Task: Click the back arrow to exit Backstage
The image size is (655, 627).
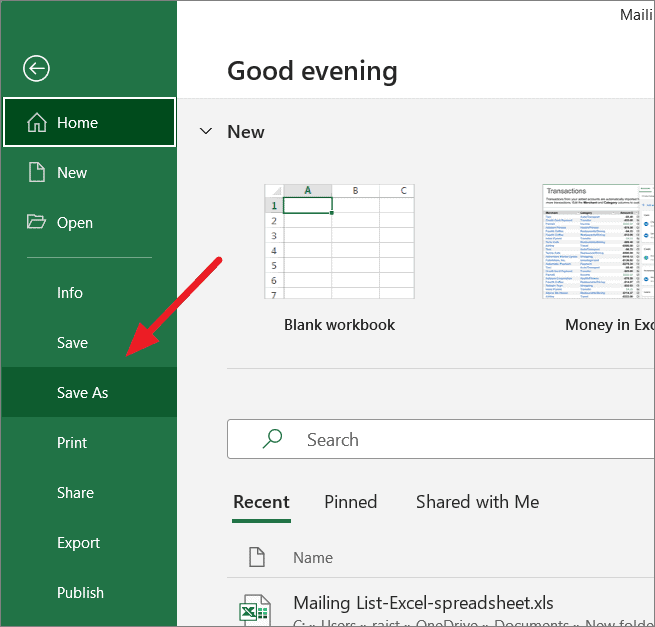Action: [x=36, y=68]
